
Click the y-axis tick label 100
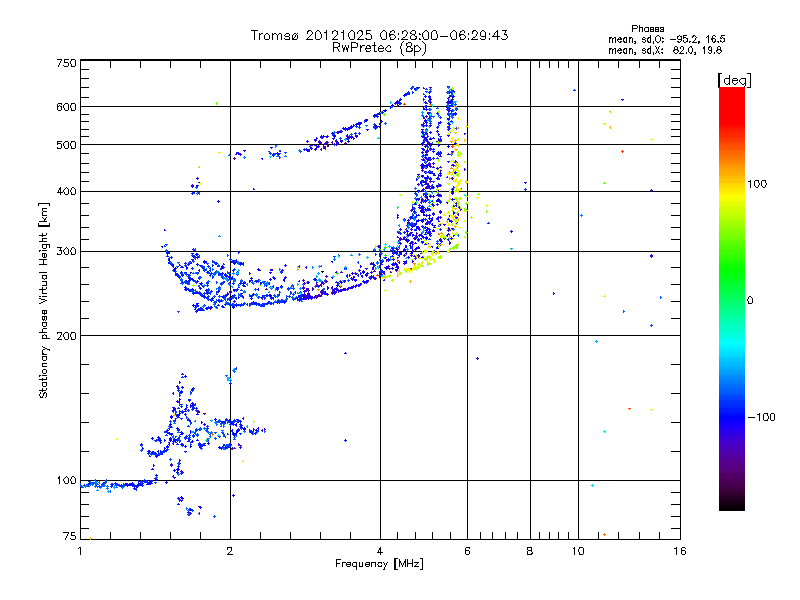66,481
